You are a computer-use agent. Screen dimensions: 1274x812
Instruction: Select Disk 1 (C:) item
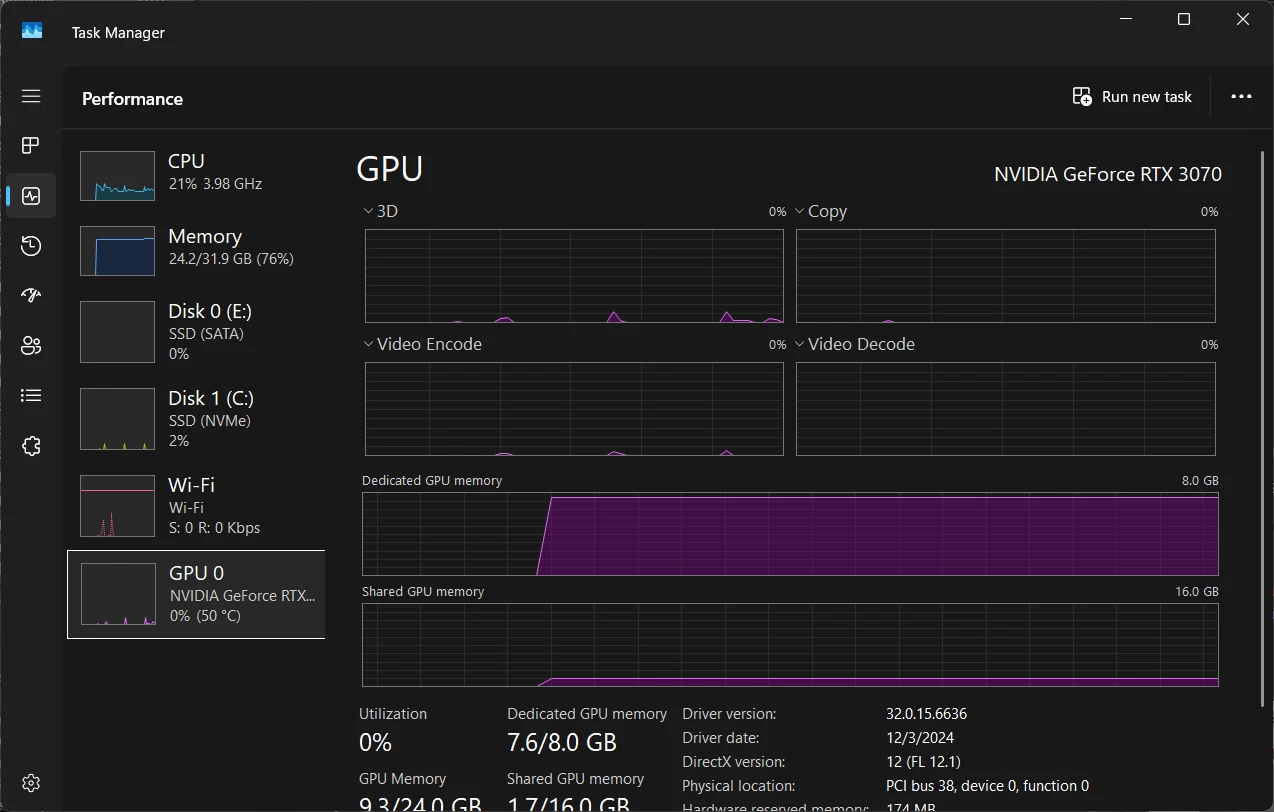click(196, 419)
